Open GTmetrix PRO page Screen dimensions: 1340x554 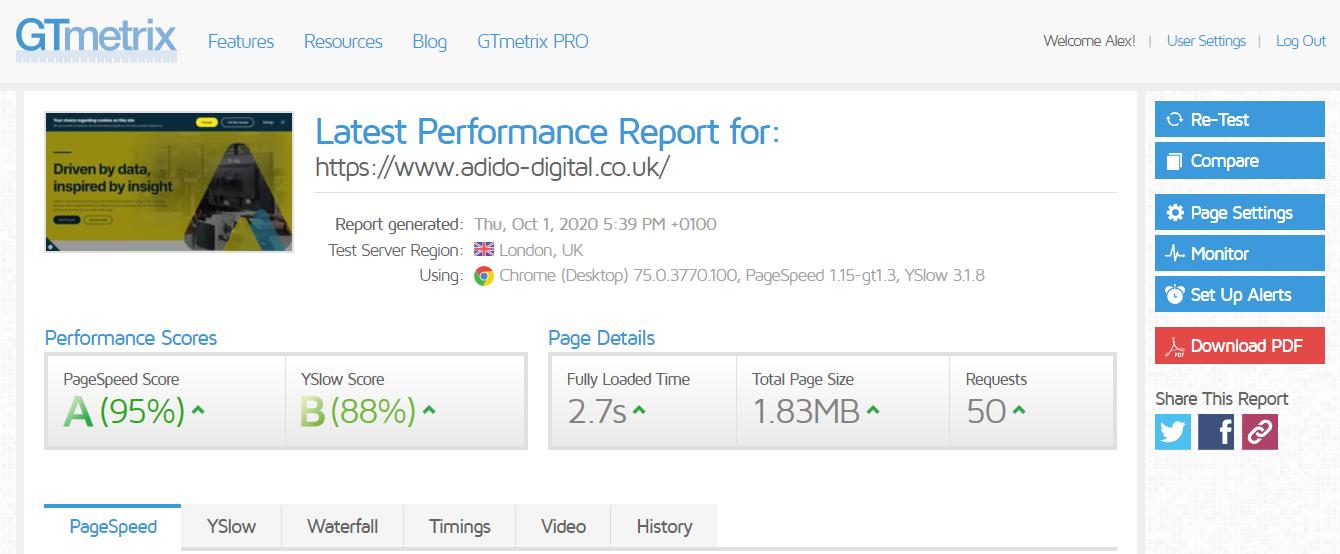pos(533,42)
